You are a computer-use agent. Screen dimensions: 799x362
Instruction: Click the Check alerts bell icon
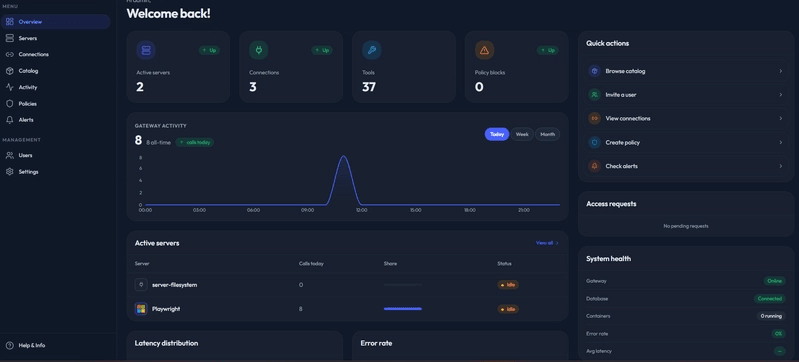595,166
